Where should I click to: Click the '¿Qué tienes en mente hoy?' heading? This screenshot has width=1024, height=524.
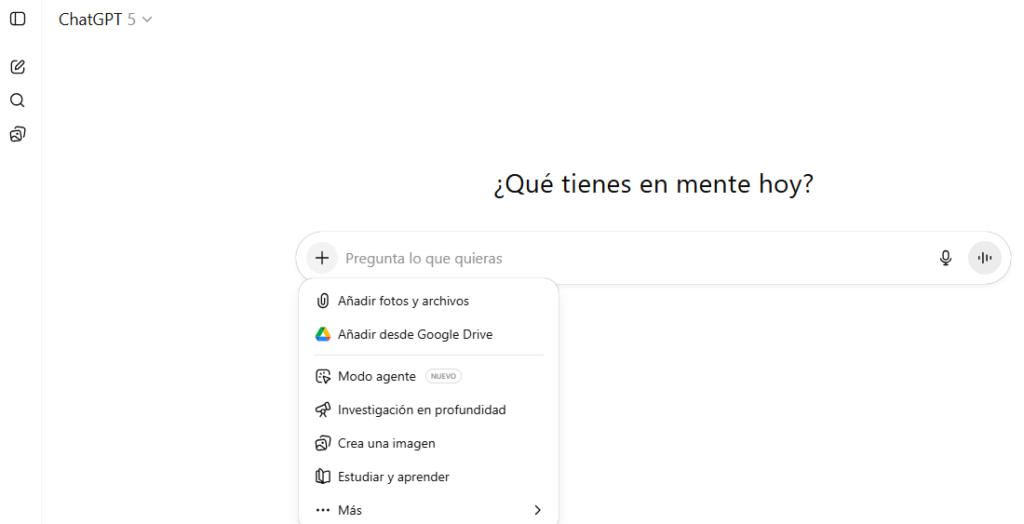click(653, 184)
